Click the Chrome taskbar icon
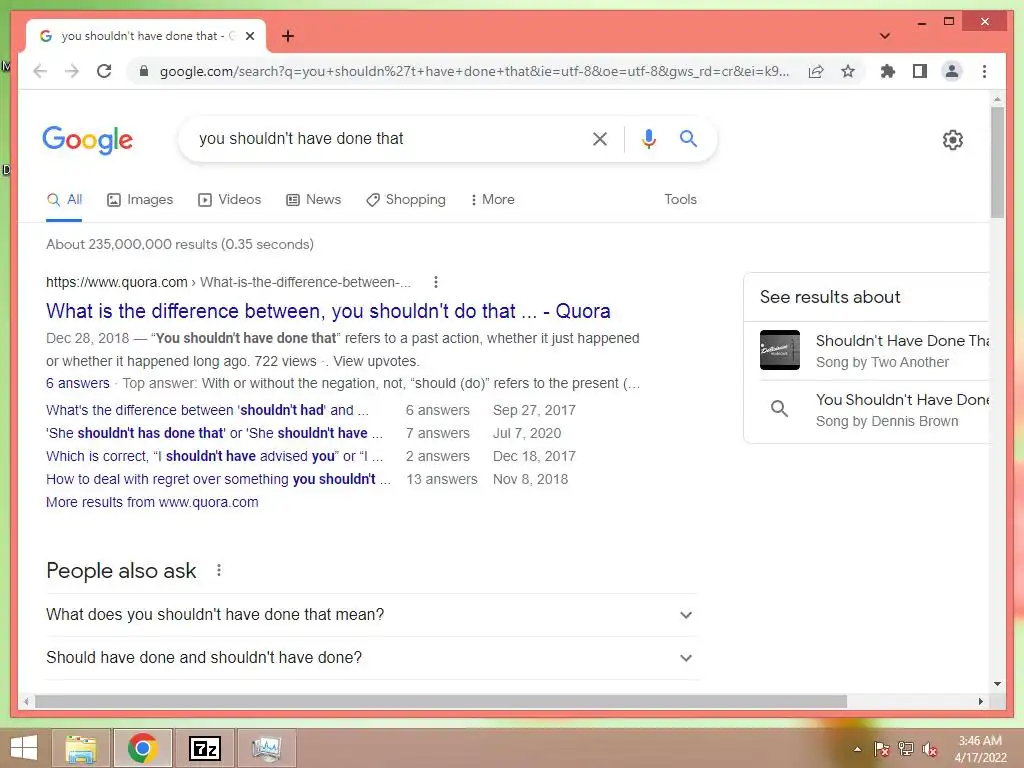 (142, 748)
